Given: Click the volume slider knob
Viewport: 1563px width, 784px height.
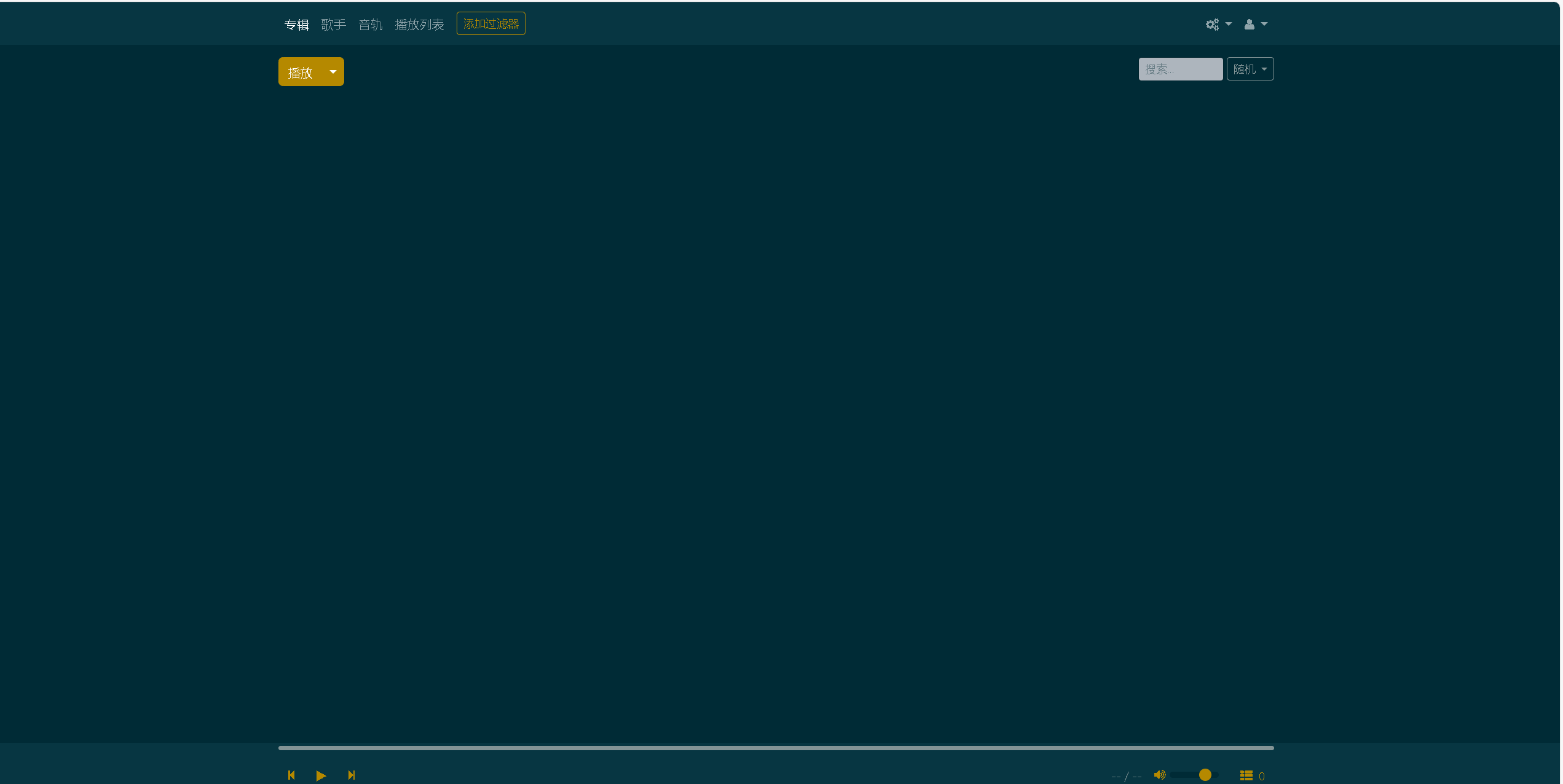Looking at the screenshot, I should 1205,775.
